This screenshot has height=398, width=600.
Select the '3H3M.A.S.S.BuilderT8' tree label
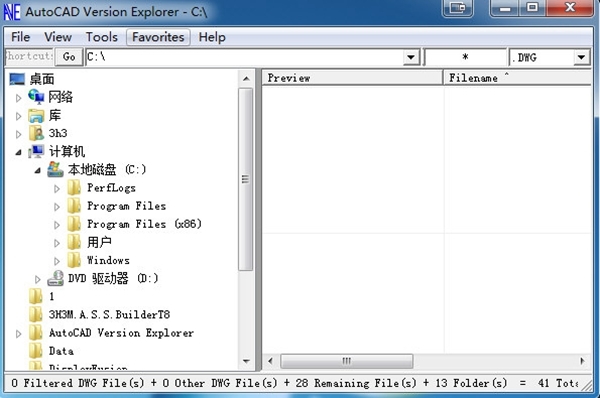coord(109,315)
